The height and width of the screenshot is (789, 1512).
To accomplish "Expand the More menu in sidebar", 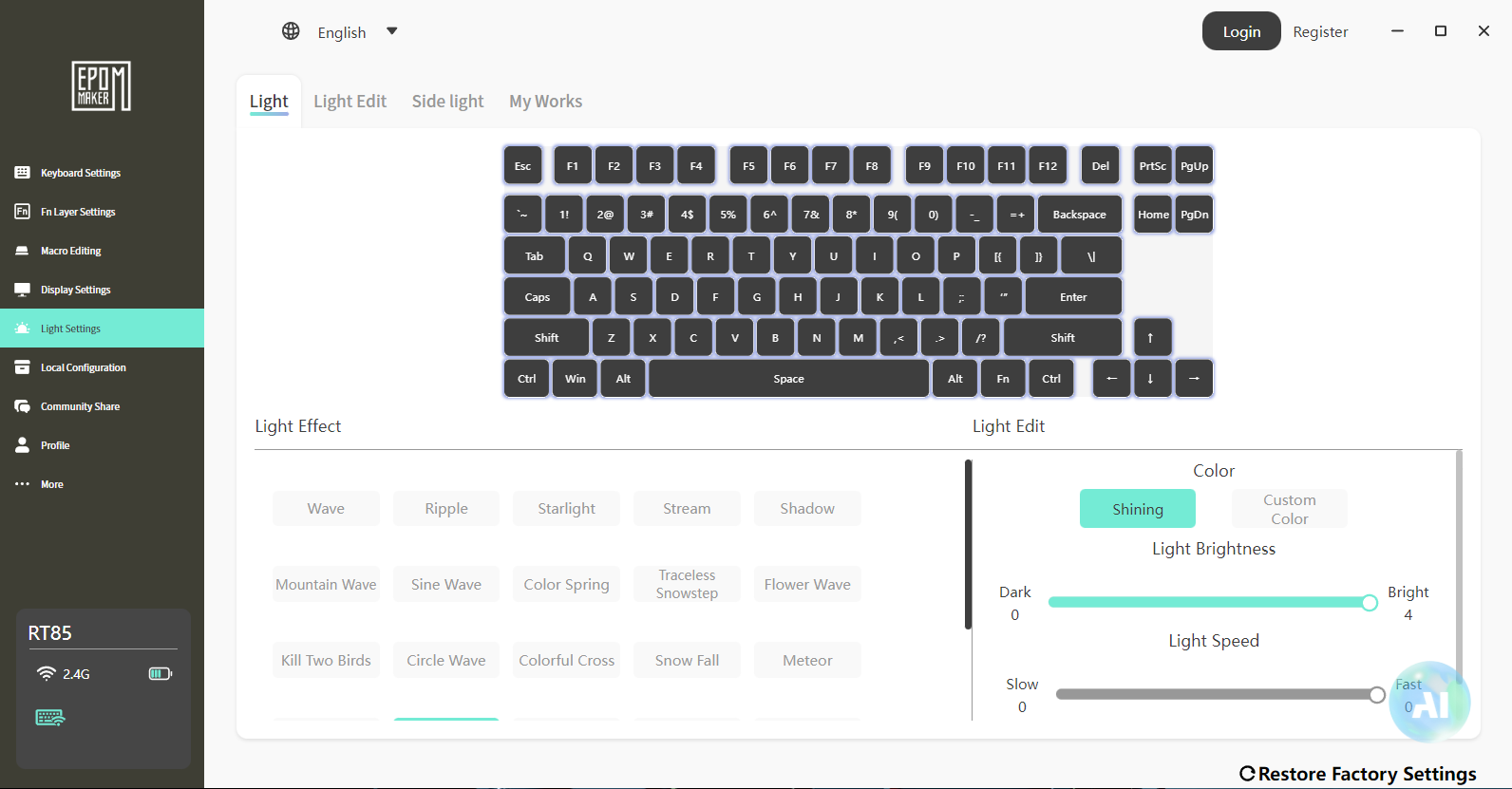I will tap(39, 484).
